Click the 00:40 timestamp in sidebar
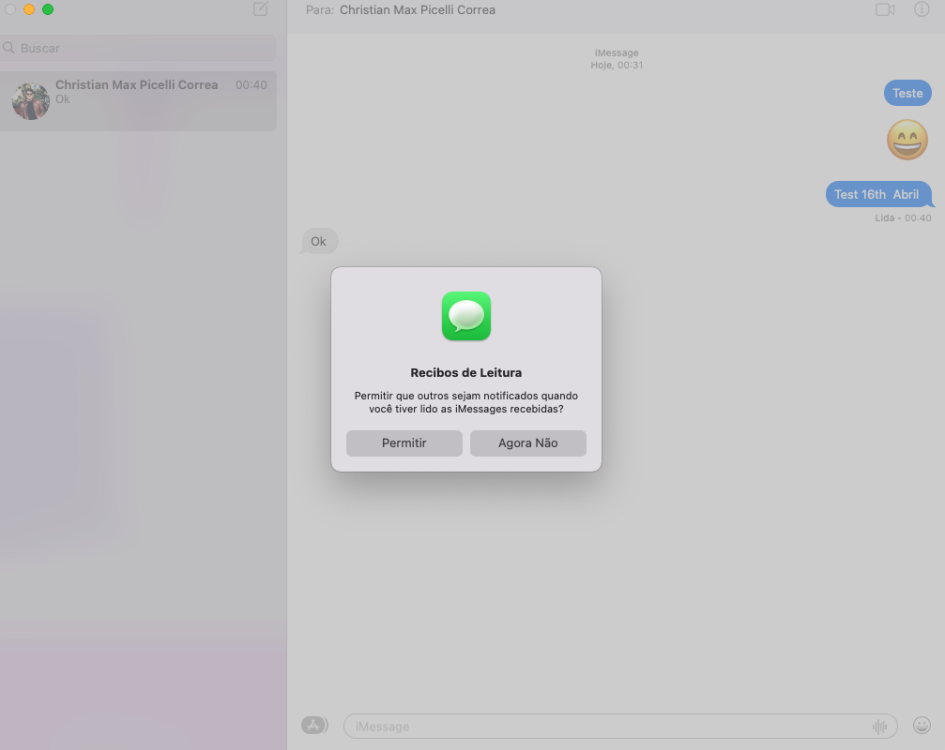Image resolution: width=945 pixels, height=750 pixels. tap(251, 85)
